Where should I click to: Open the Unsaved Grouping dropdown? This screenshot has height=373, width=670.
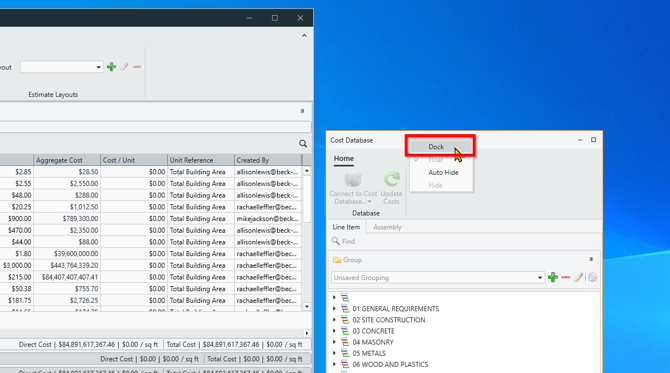(x=539, y=278)
